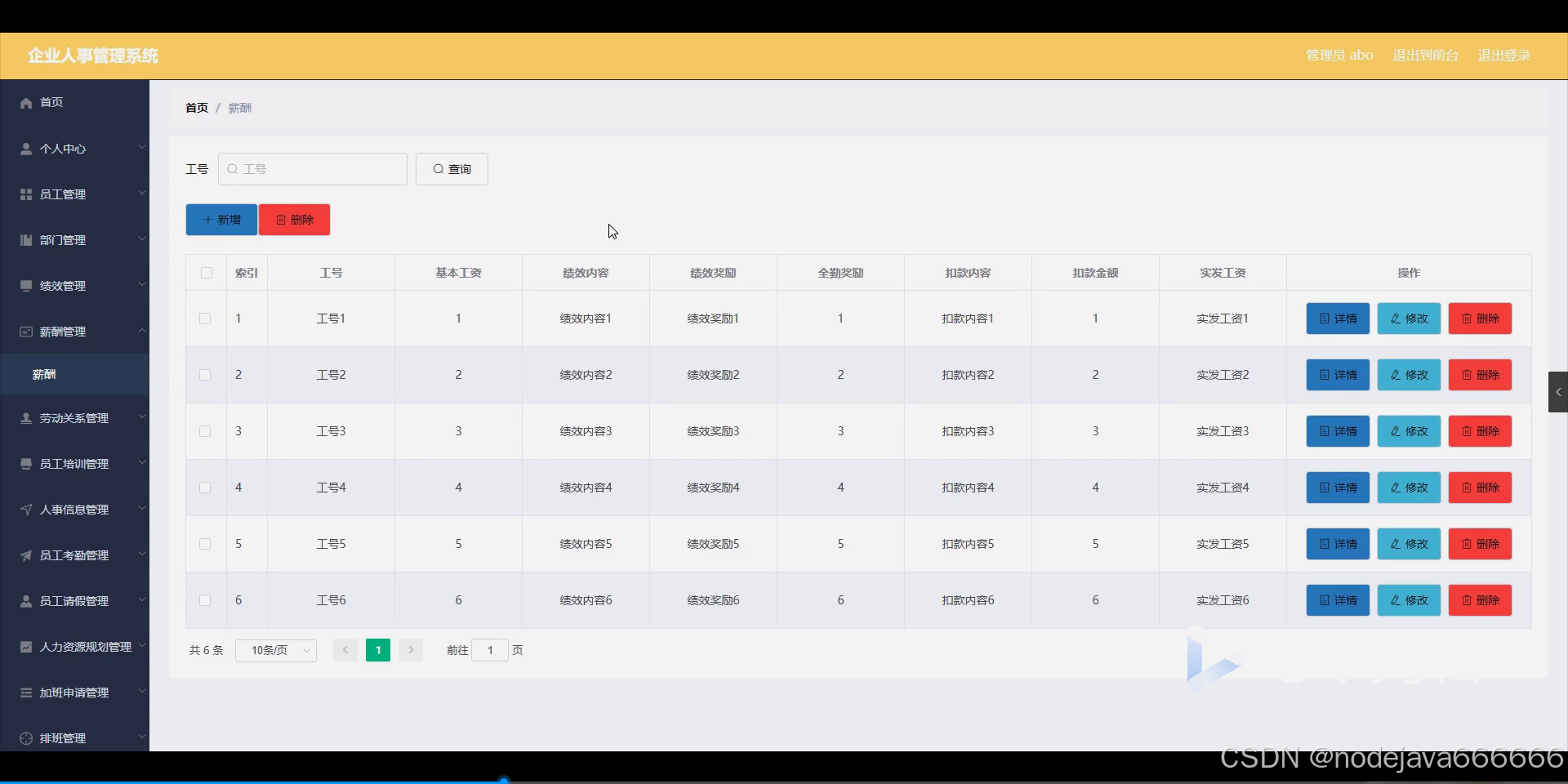The height and width of the screenshot is (784, 1568).
Task: Go to the next page arrow in pagination
Action: [x=411, y=650]
